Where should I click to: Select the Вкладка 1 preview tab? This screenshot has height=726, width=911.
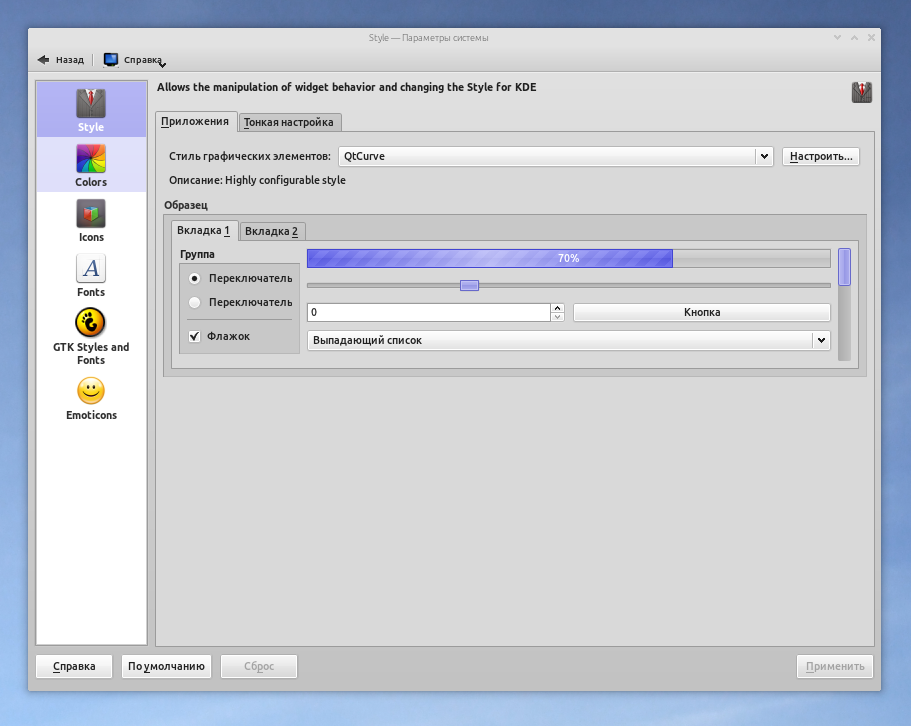(204, 231)
